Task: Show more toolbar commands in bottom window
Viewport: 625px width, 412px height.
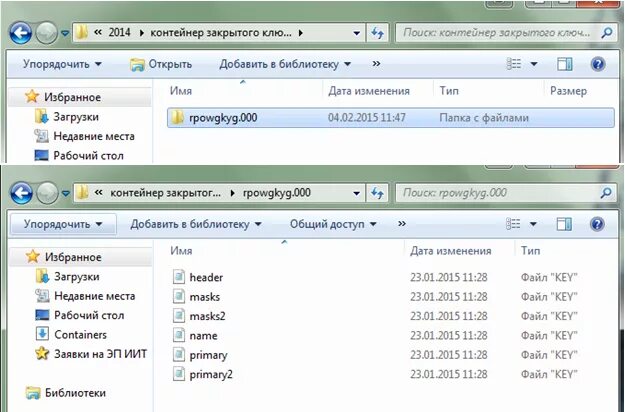Action: (x=401, y=224)
